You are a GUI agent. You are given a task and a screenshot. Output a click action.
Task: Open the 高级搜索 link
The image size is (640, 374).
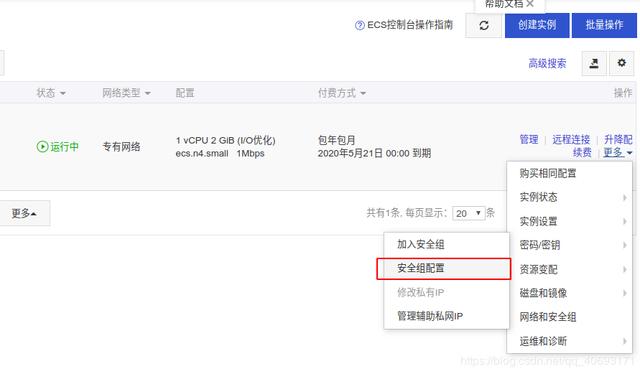click(547, 64)
